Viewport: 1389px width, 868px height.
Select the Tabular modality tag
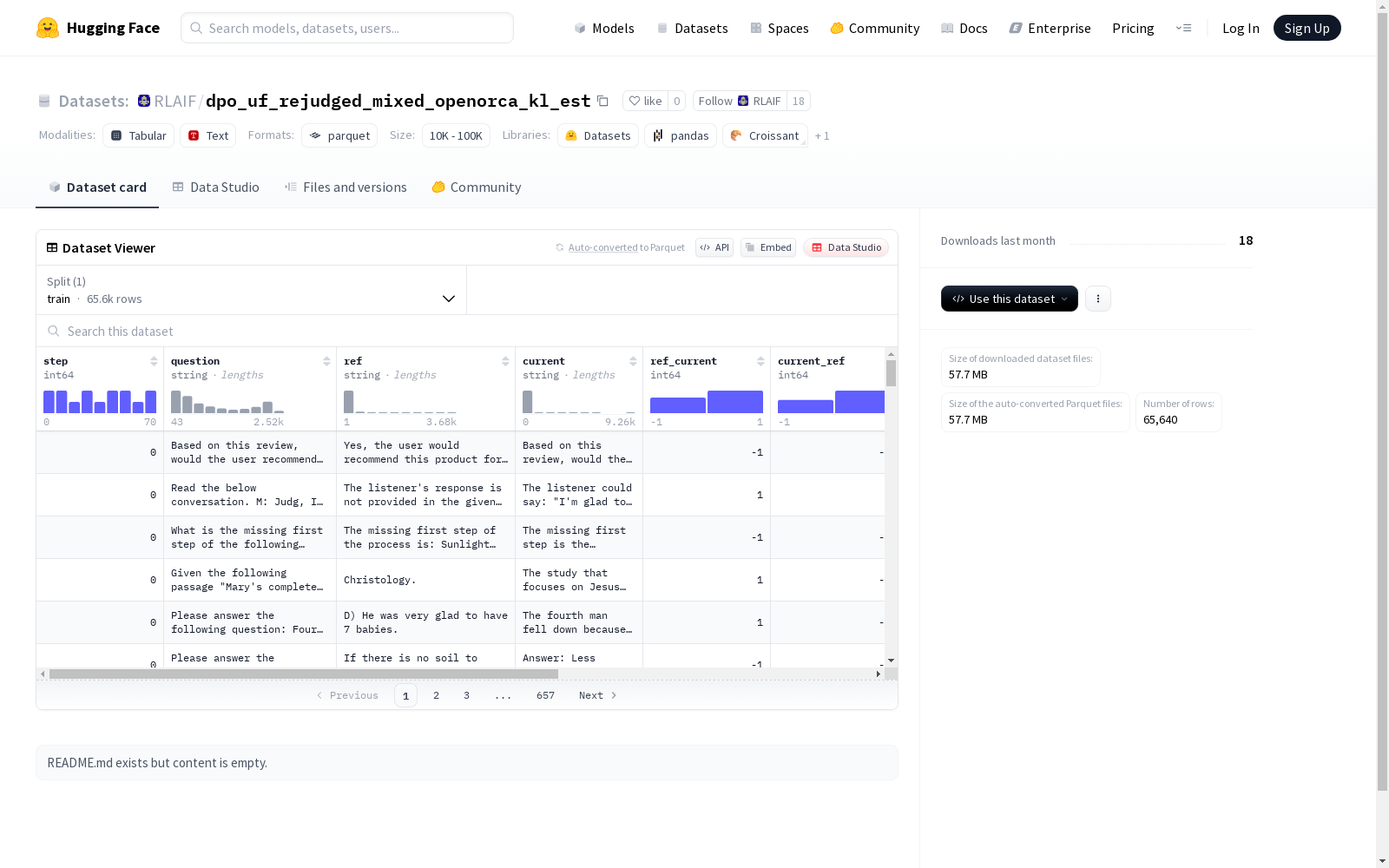coord(138,135)
